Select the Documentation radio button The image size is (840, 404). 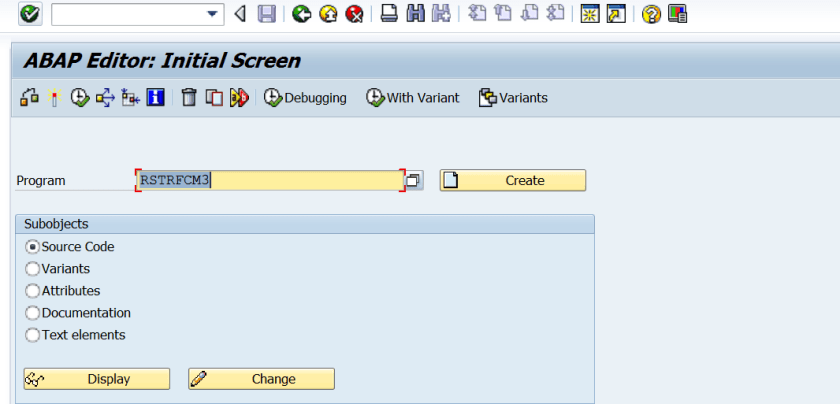point(33,313)
